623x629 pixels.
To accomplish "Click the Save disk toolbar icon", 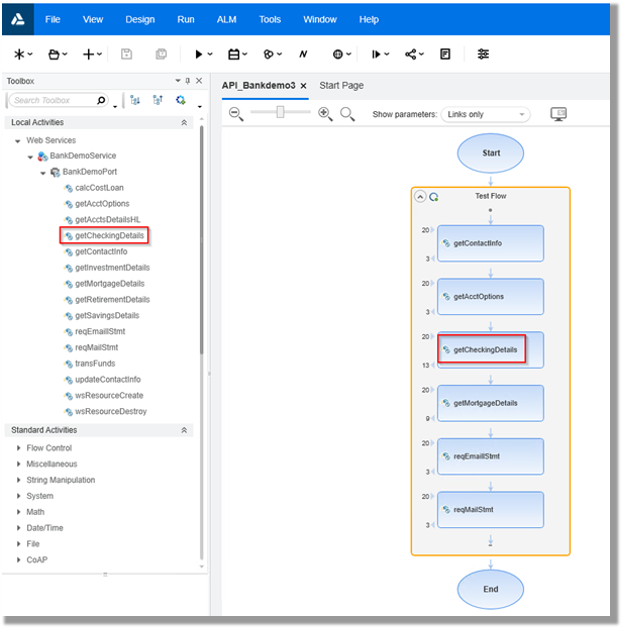I will coord(126,54).
